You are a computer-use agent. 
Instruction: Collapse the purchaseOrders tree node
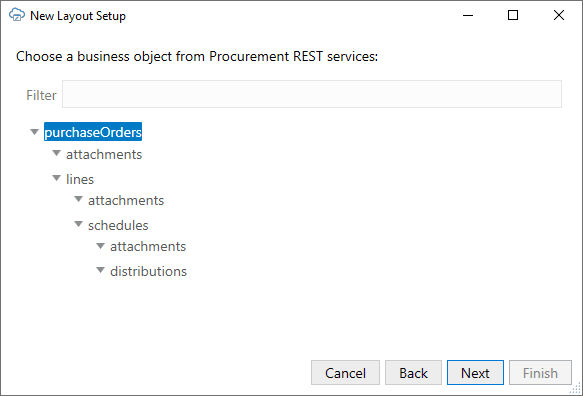click(x=34, y=132)
